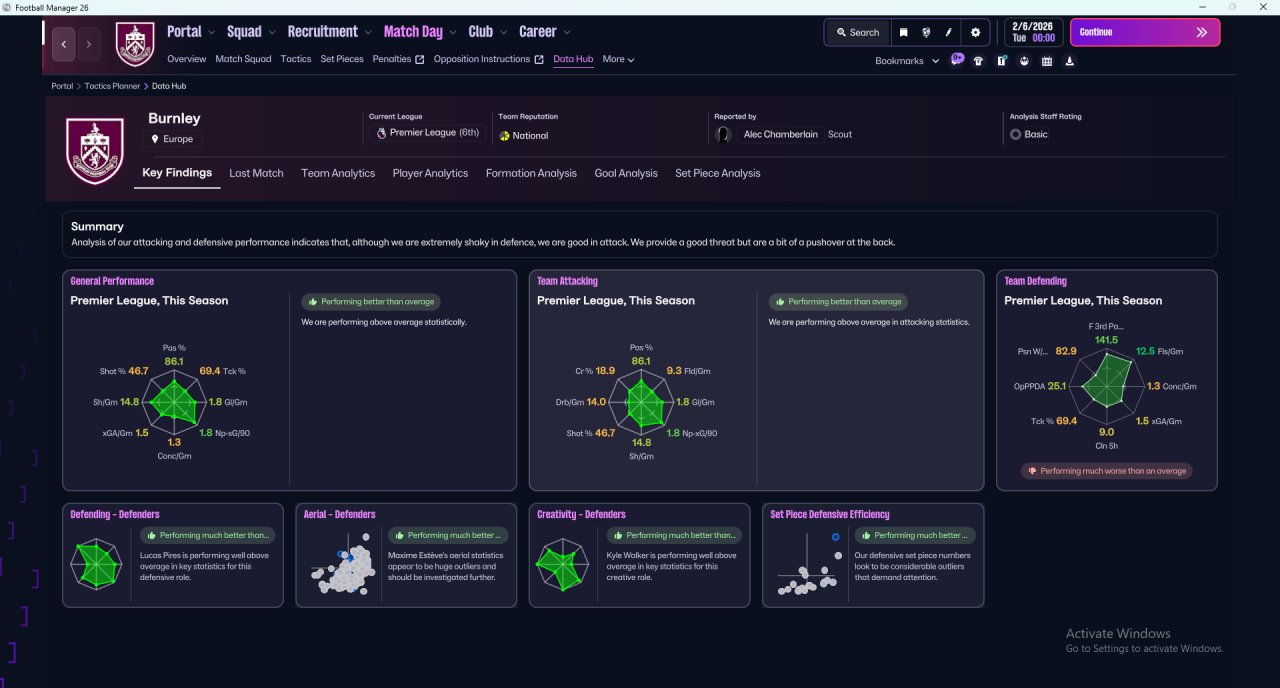The width and height of the screenshot is (1280, 688).
Task: Open the shirt squad shortcut icon
Action: click(x=978, y=61)
